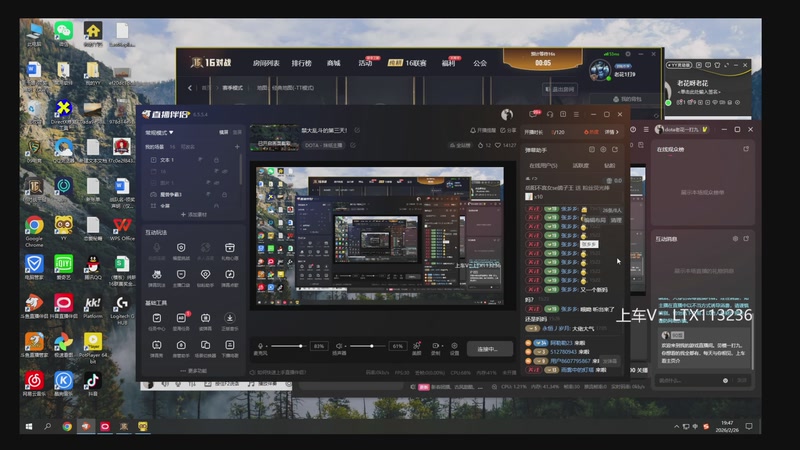Image resolution: width=800 pixels, height=450 pixels.
Task: Adjust the speaker volume slider
Action: pos(366,346)
